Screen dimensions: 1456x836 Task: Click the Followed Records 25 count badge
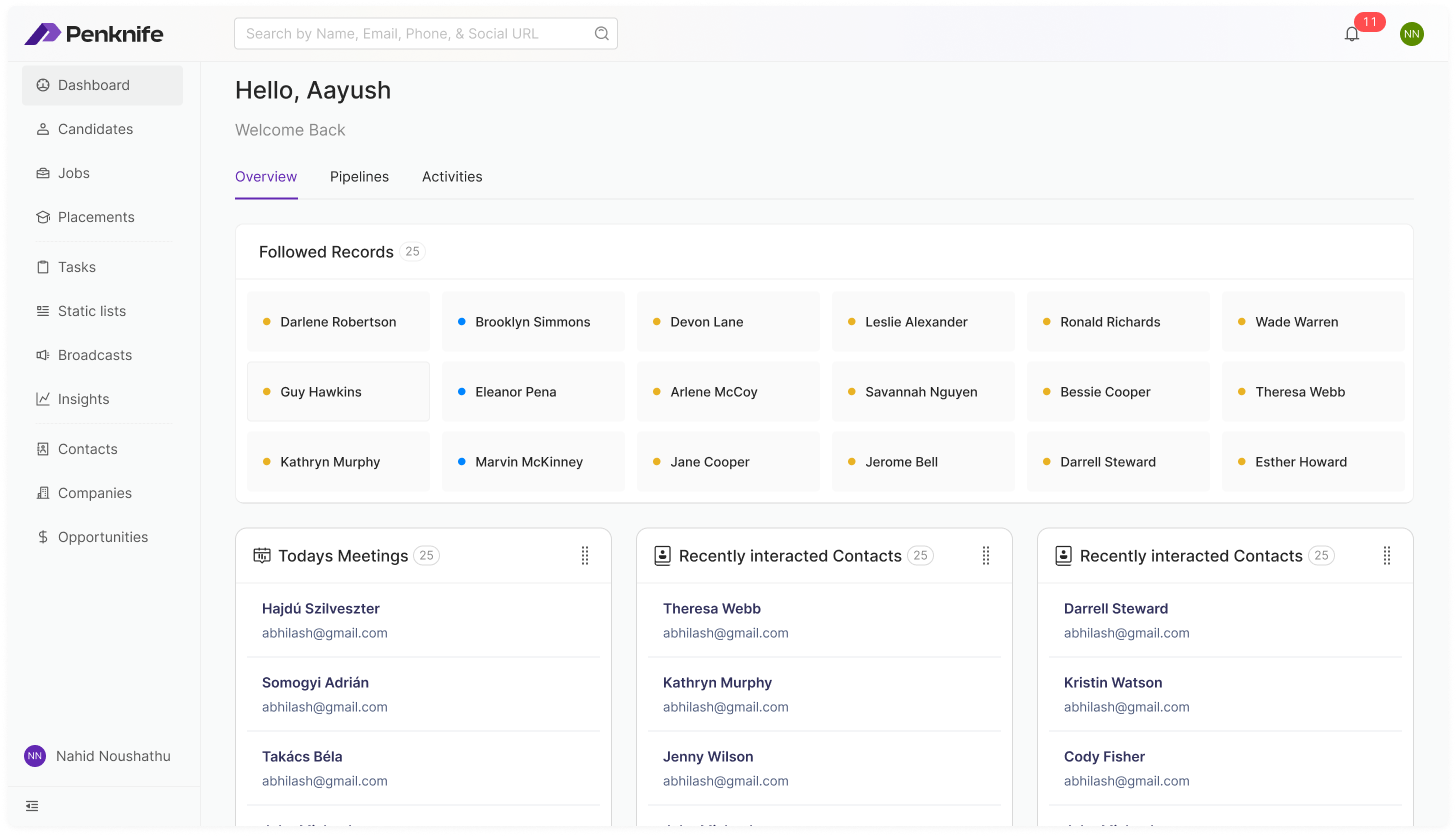click(x=412, y=252)
